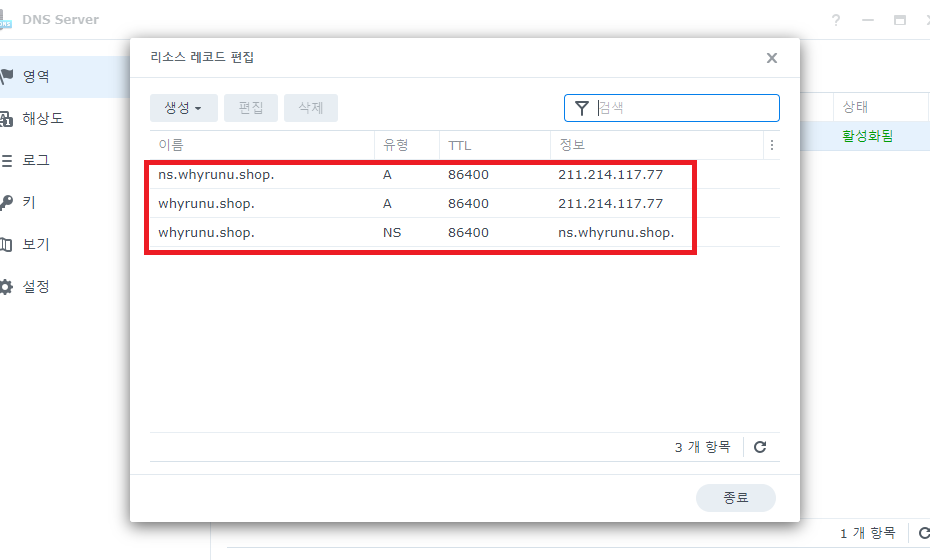Click the 1 개 항목 count in the DNS Server window
This screenshot has height=560, width=930.
coord(867,533)
